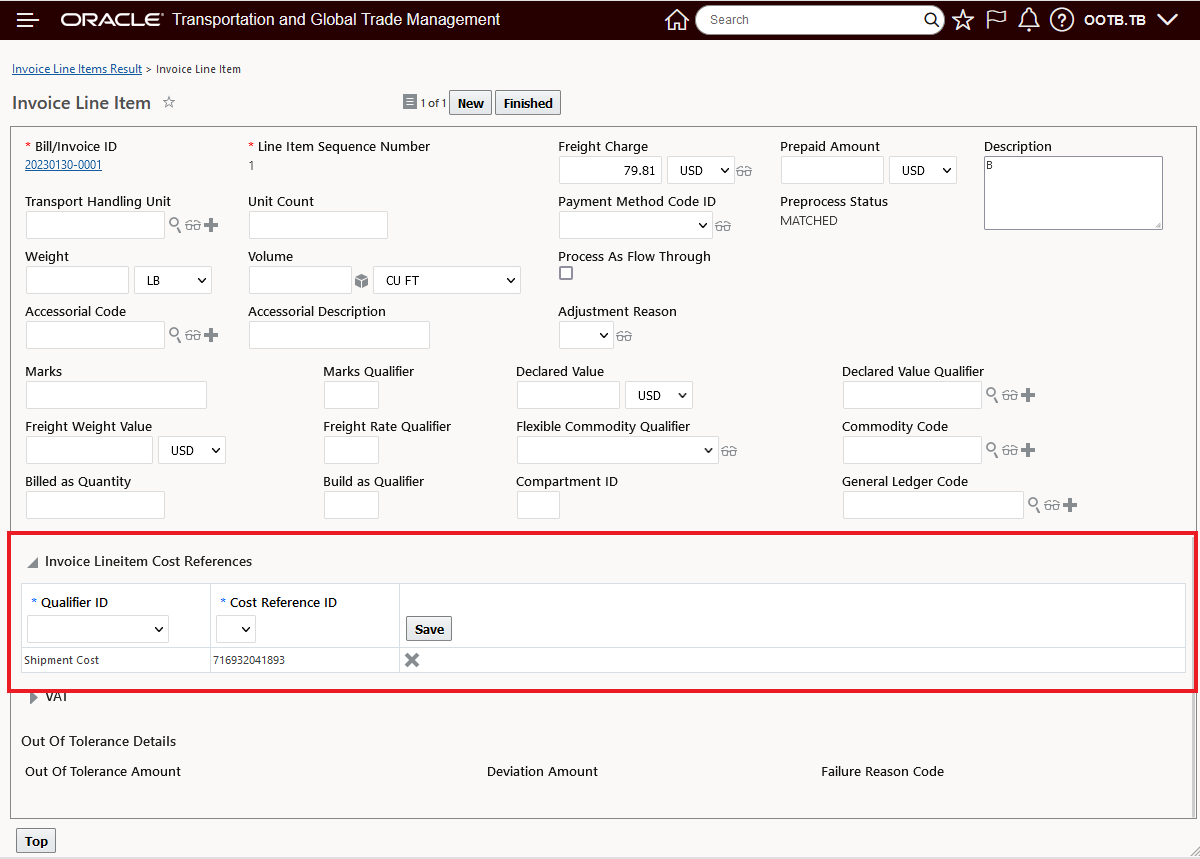Expand the VAT section
Viewport: 1200px width, 859px height.
pos(34,697)
